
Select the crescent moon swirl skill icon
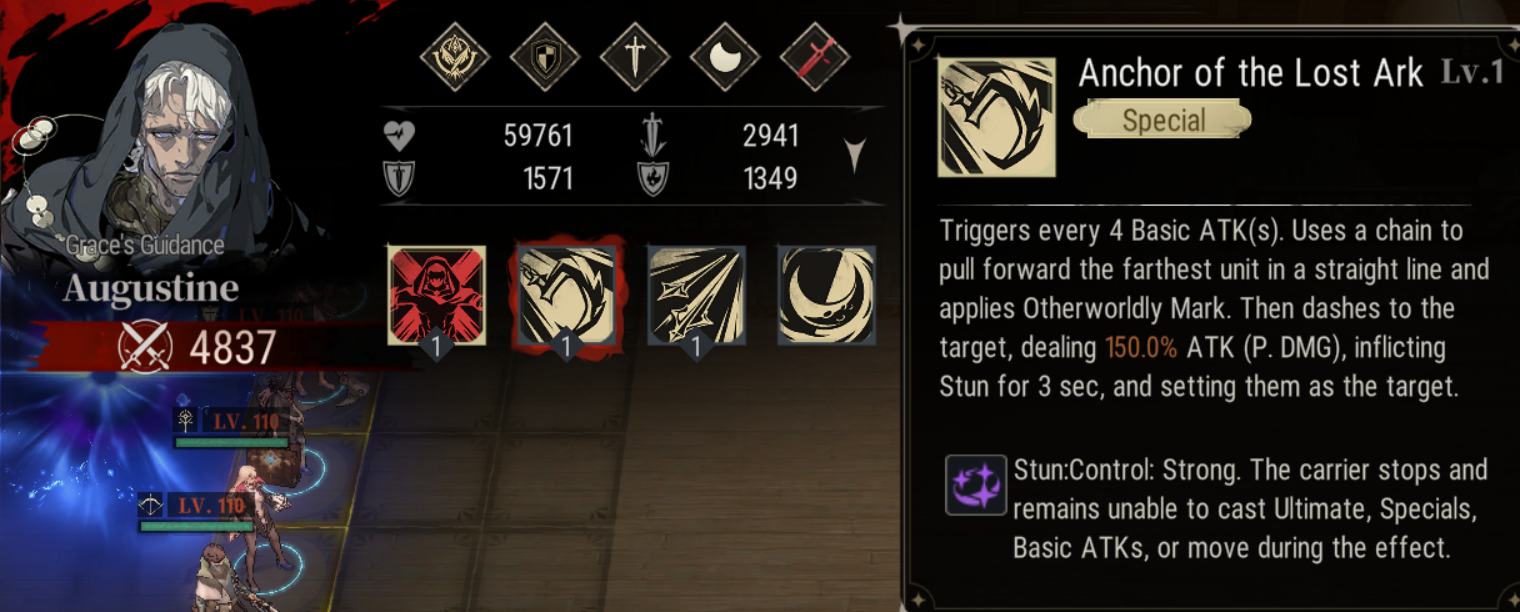[x=826, y=296]
